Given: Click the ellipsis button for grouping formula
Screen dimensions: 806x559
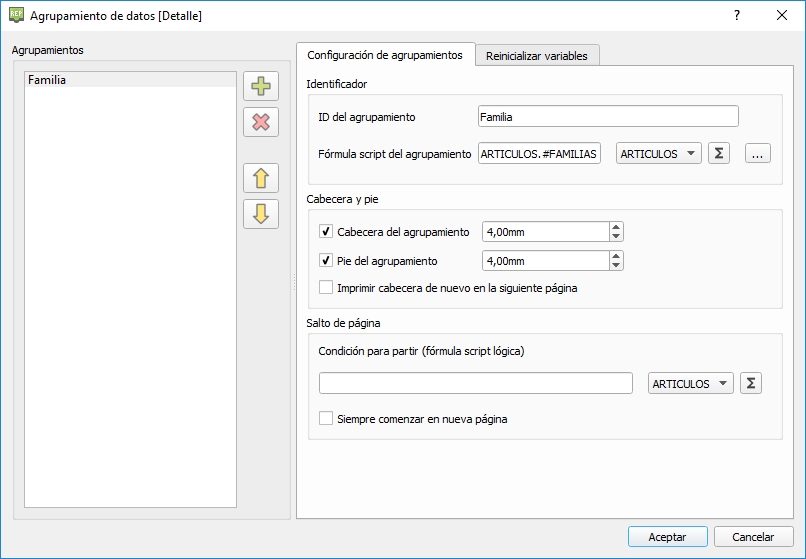Looking at the screenshot, I should point(759,154).
